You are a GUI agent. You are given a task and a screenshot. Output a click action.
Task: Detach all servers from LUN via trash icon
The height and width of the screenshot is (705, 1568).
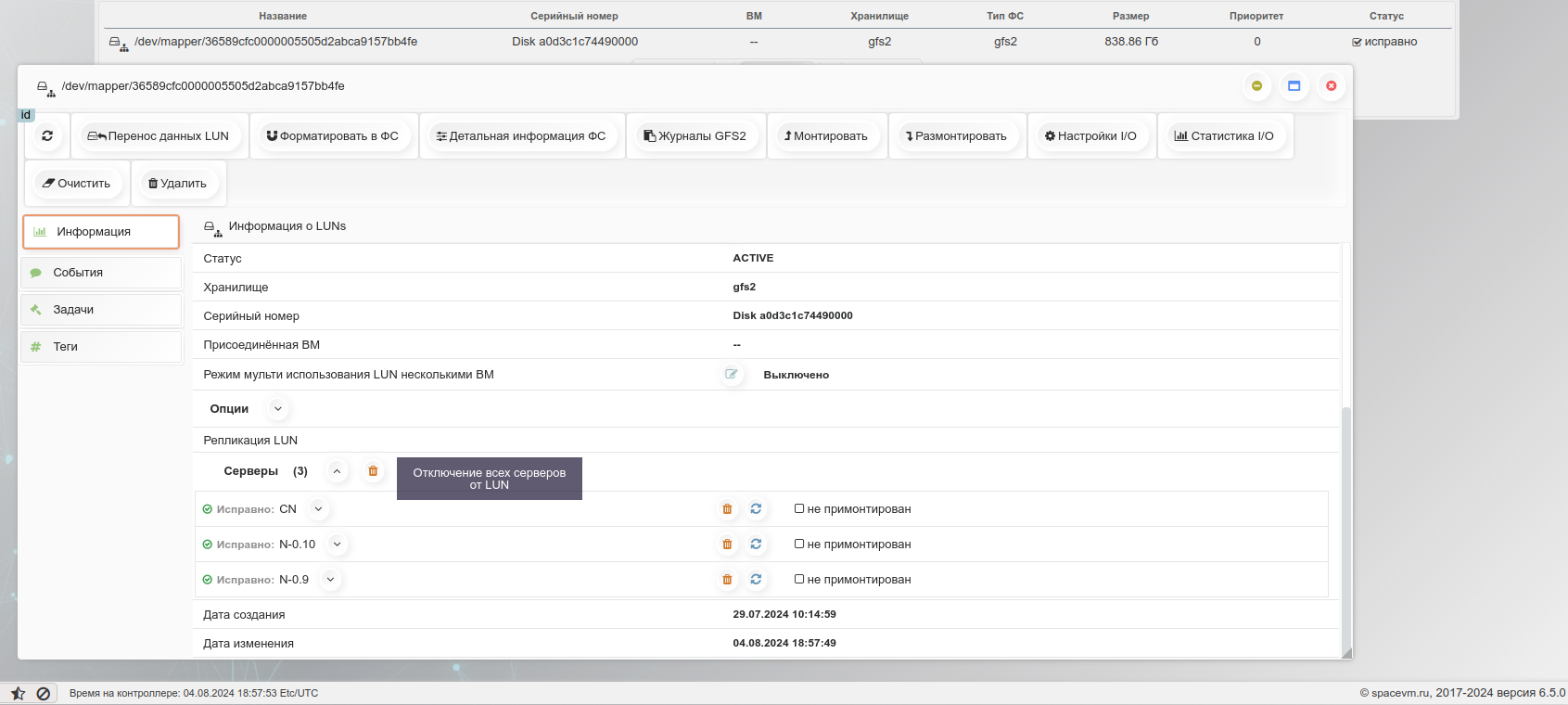coord(373,471)
